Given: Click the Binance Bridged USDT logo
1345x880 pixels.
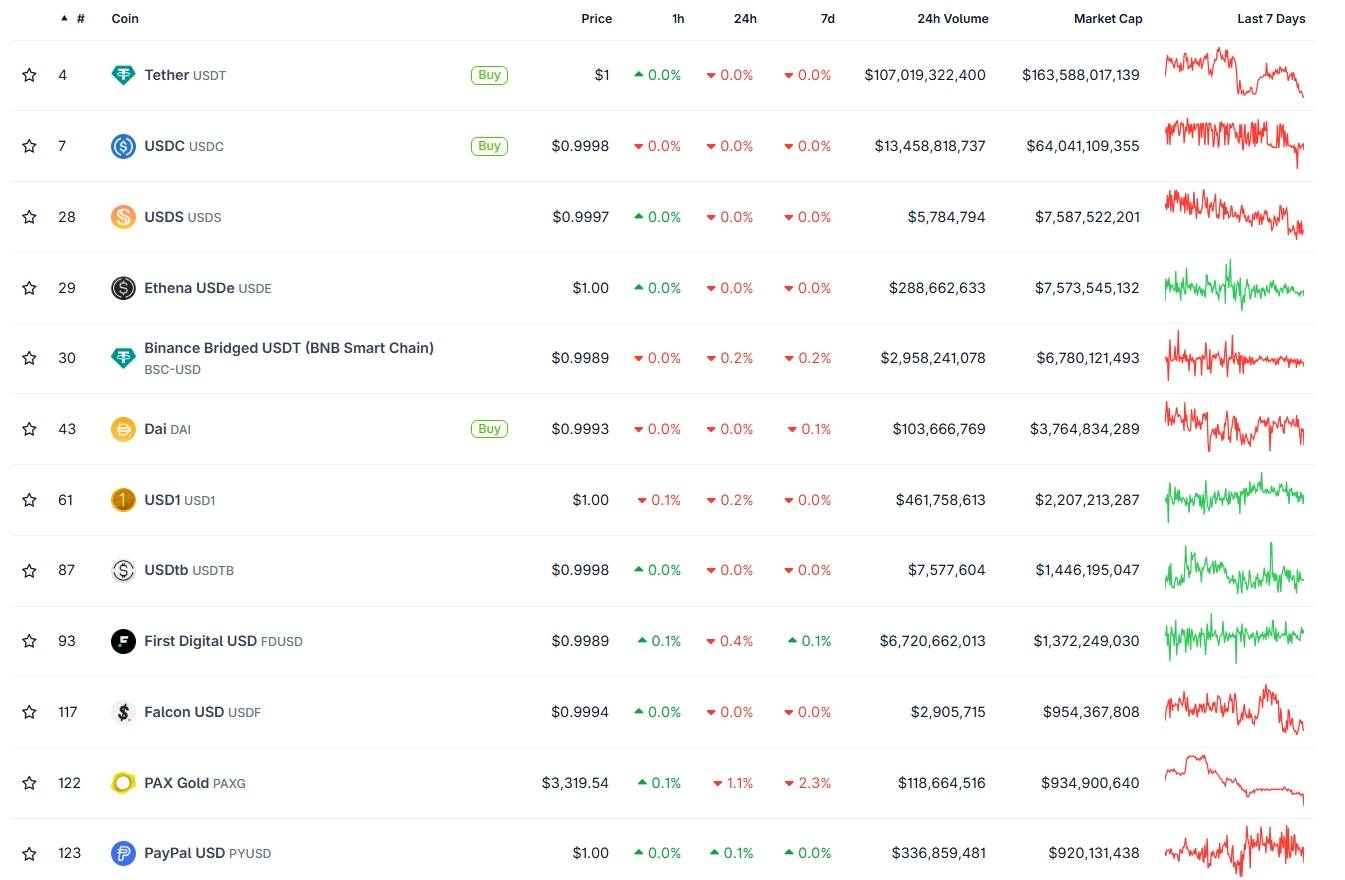Looking at the screenshot, I should tap(123, 358).
